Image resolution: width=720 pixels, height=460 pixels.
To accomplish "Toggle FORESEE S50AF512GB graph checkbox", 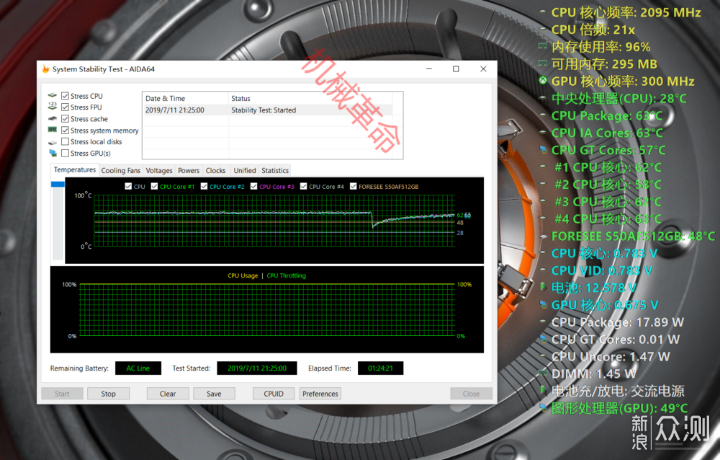I will 353,186.
